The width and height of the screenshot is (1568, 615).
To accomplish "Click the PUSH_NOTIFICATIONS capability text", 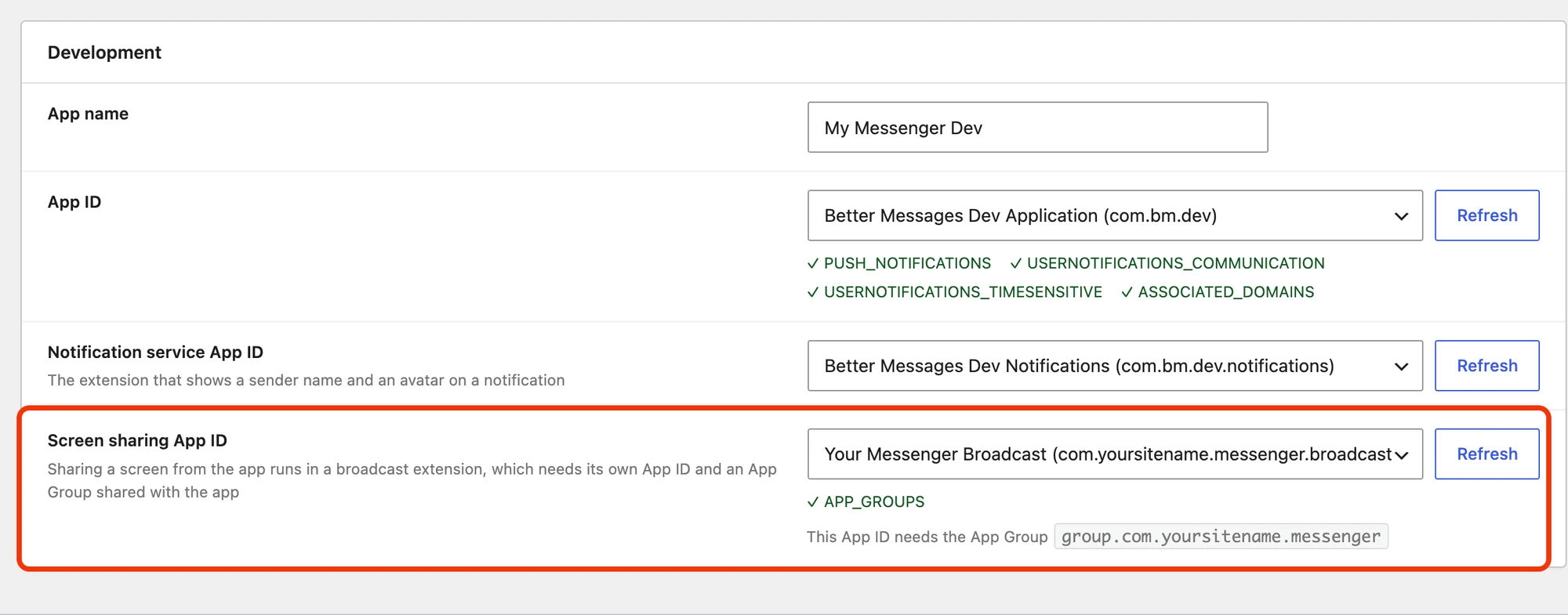I will [907, 263].
